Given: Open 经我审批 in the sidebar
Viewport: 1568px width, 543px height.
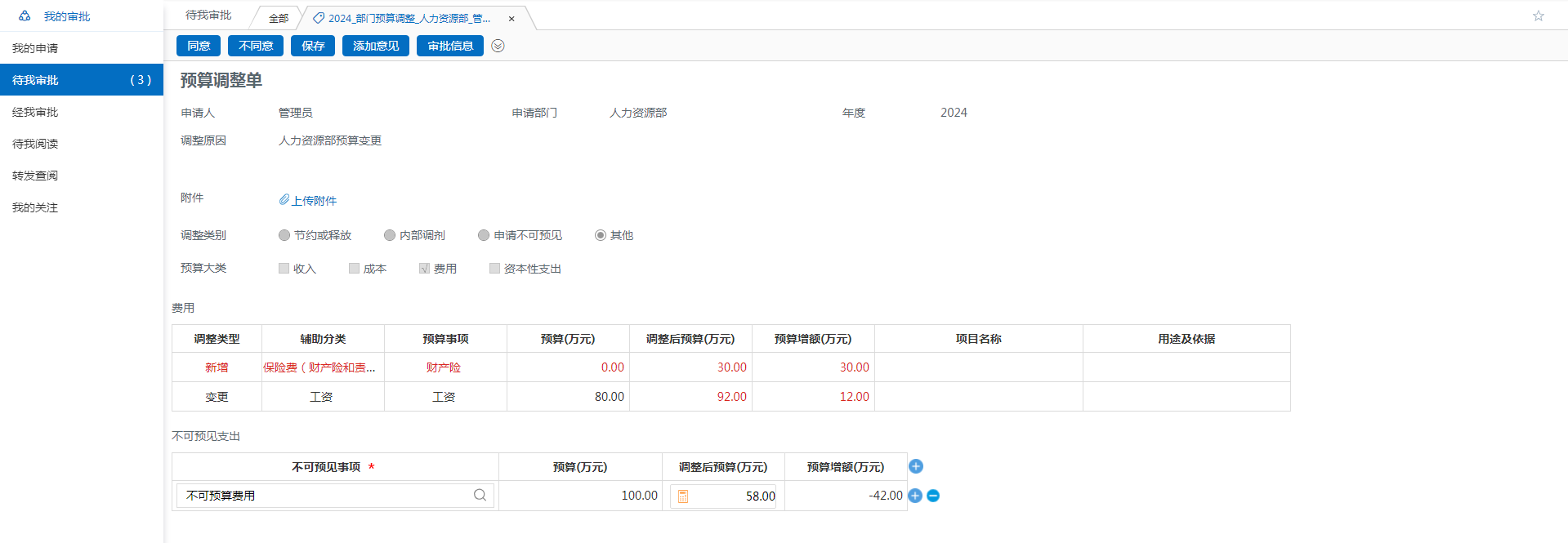Looking at the screenshot, I should [35, 112].
